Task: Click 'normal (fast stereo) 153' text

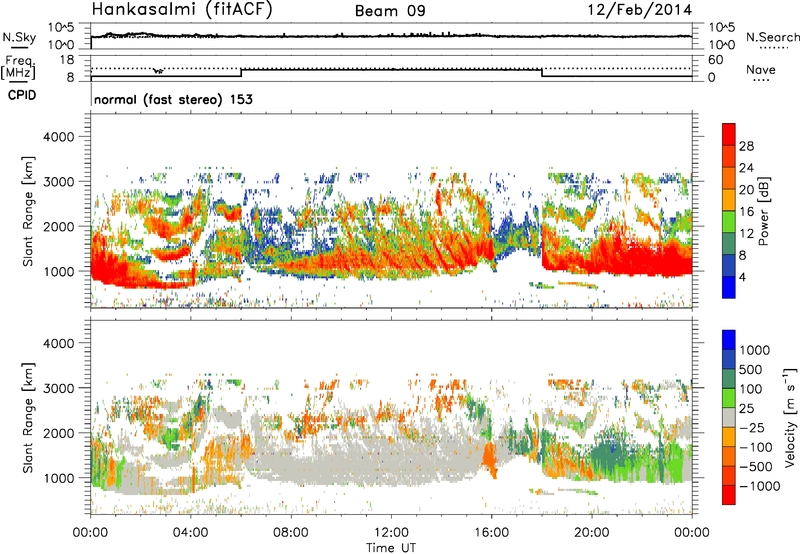Action: pyautogui.click(x=173, y=99)
